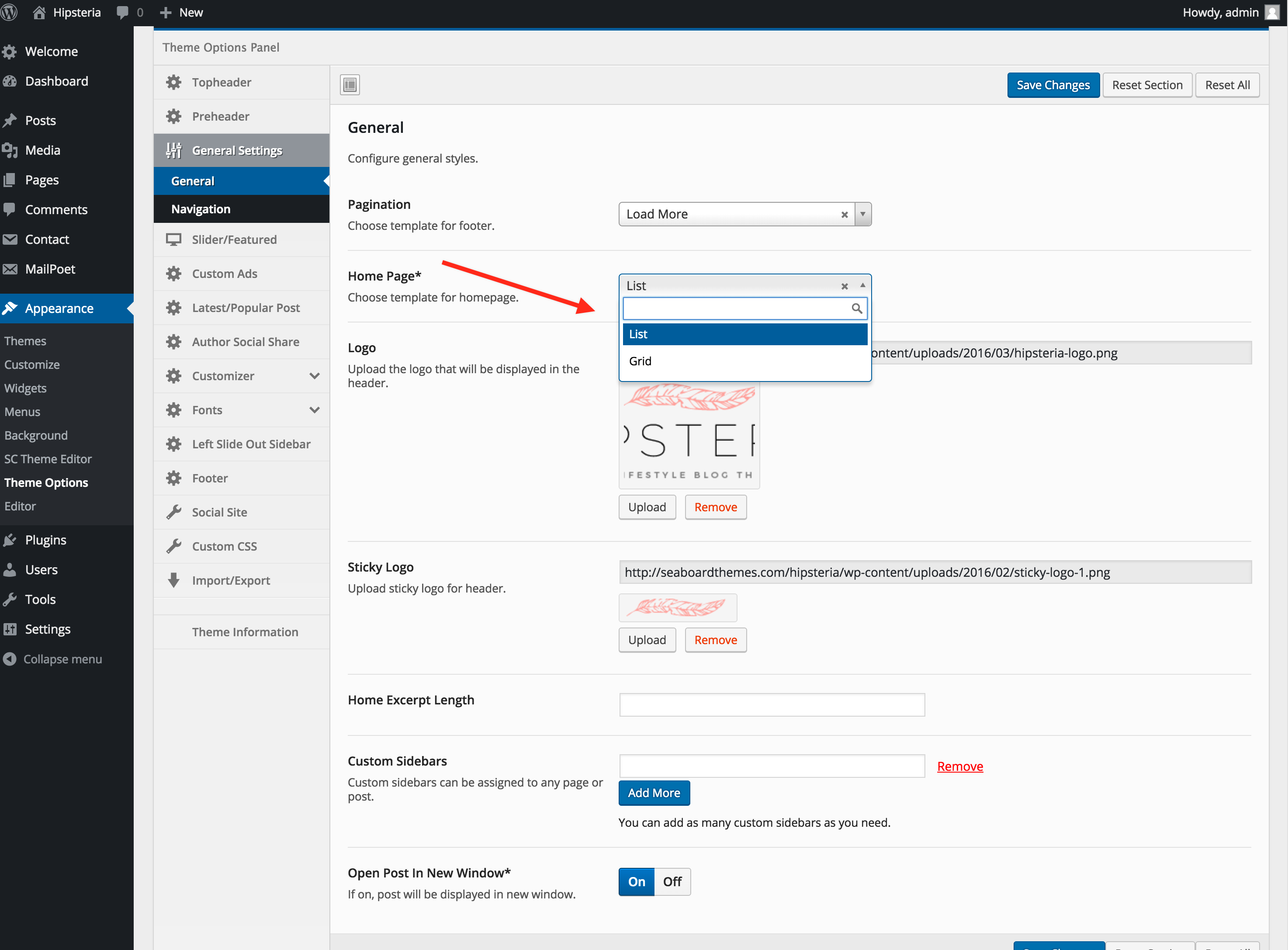Click the Footer gear icon

[173, 478]
